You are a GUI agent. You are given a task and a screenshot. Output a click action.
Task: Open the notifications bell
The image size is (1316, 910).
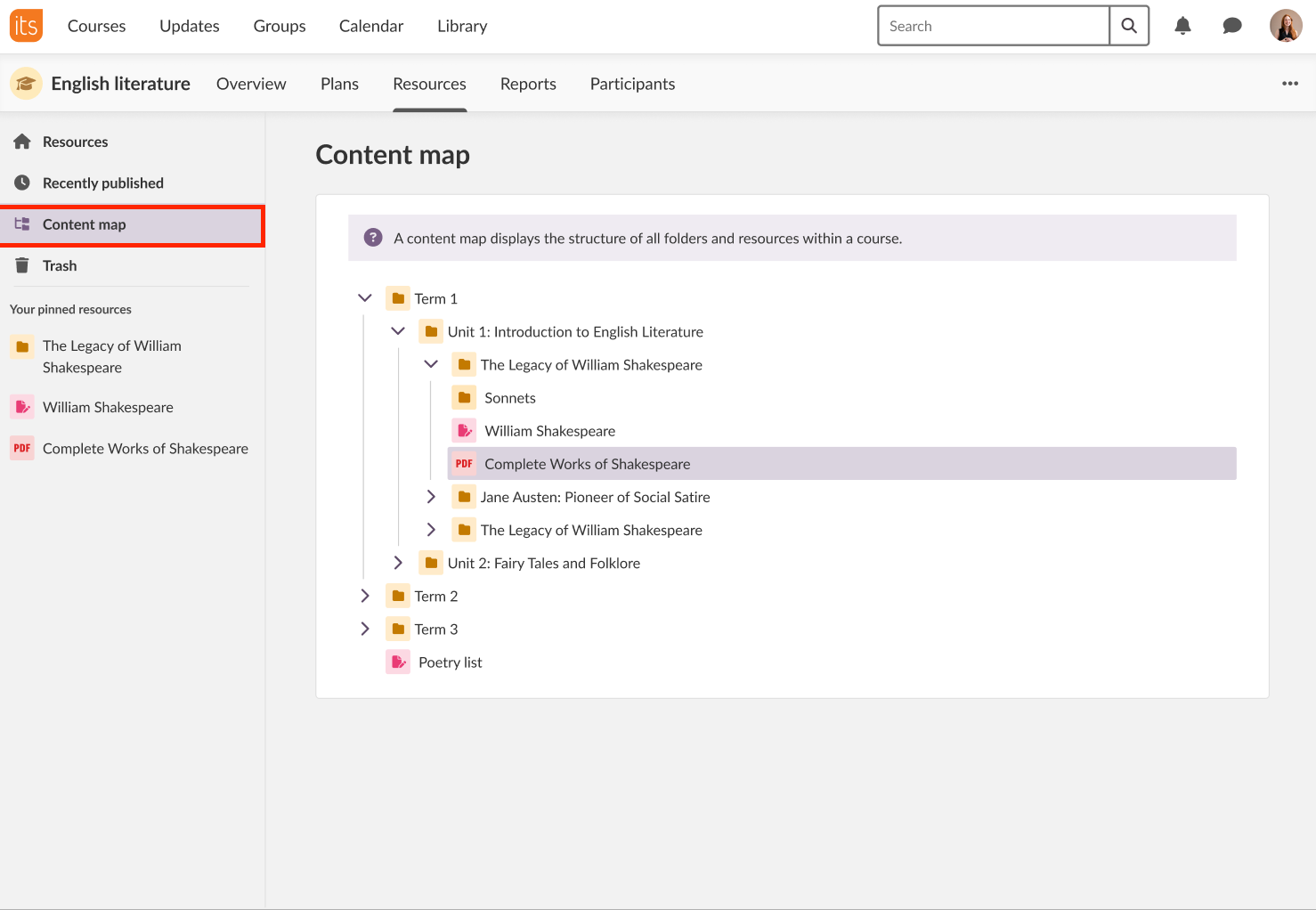coord(1182,26)
